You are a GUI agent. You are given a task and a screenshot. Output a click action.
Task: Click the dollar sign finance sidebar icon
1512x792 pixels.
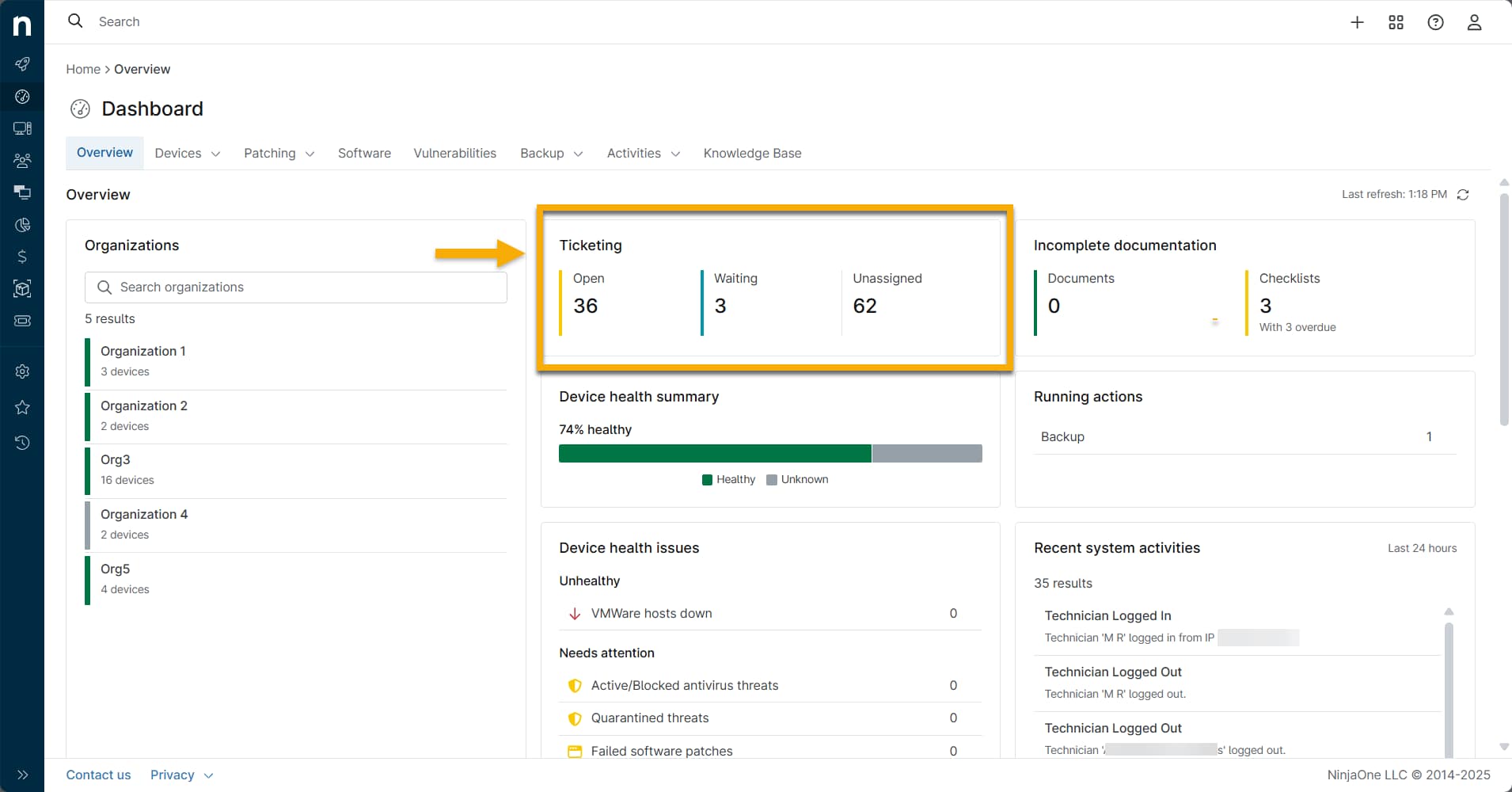point(22,257)
